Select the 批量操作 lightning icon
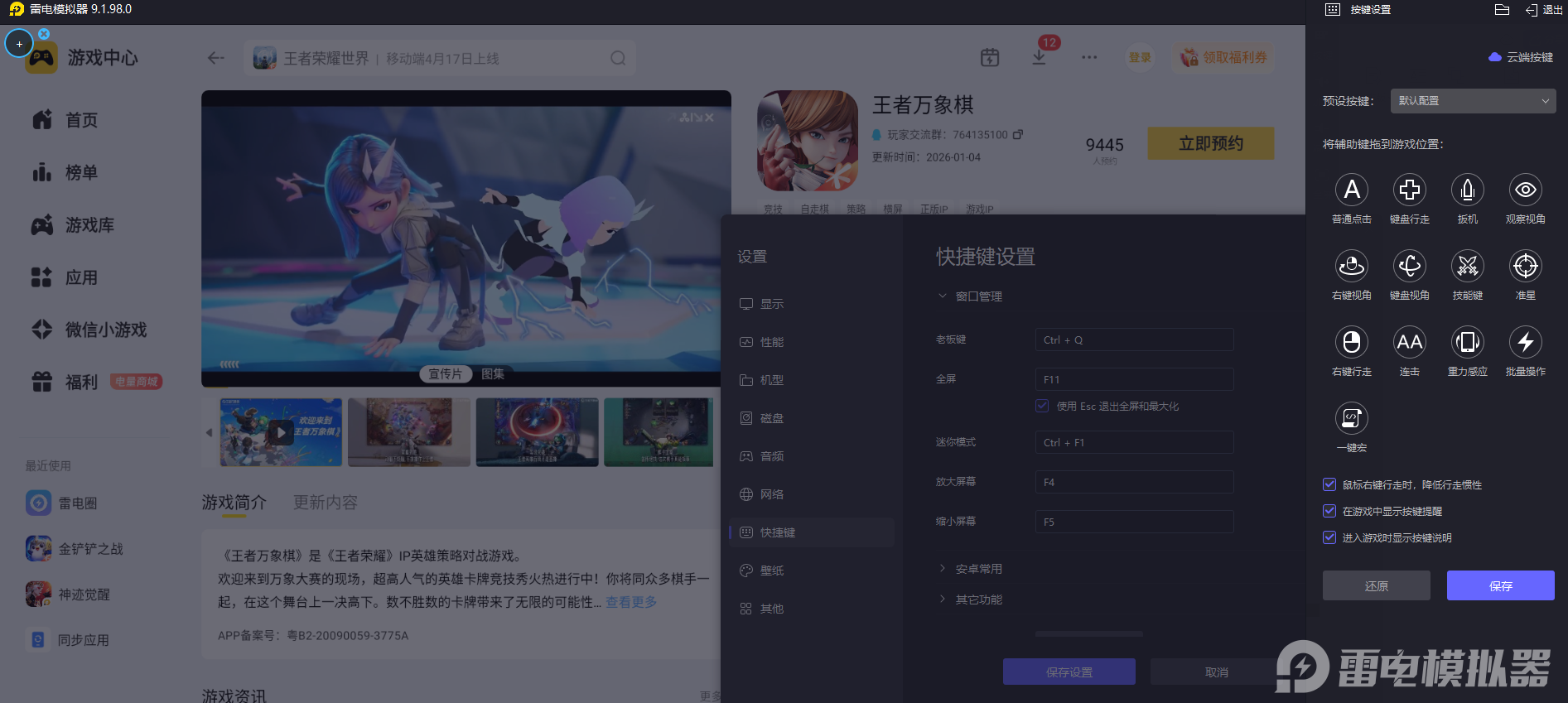This screenshot has height=703, width=1568. pyautogui.click(x=1526, y=343)
